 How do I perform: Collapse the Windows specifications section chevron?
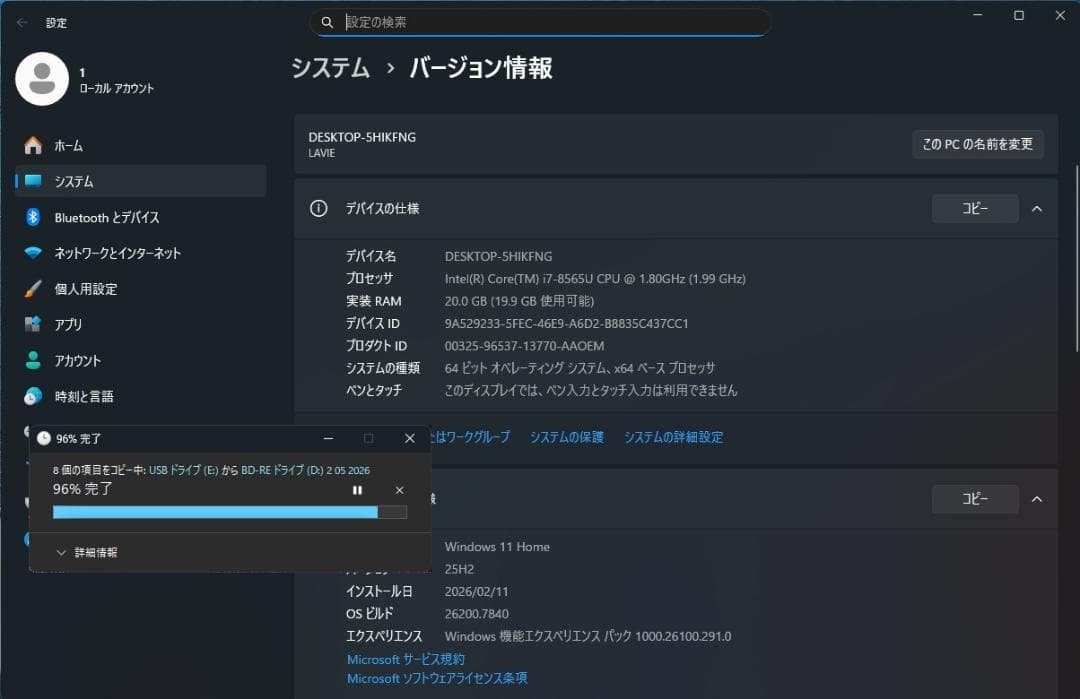(1037, 499)
